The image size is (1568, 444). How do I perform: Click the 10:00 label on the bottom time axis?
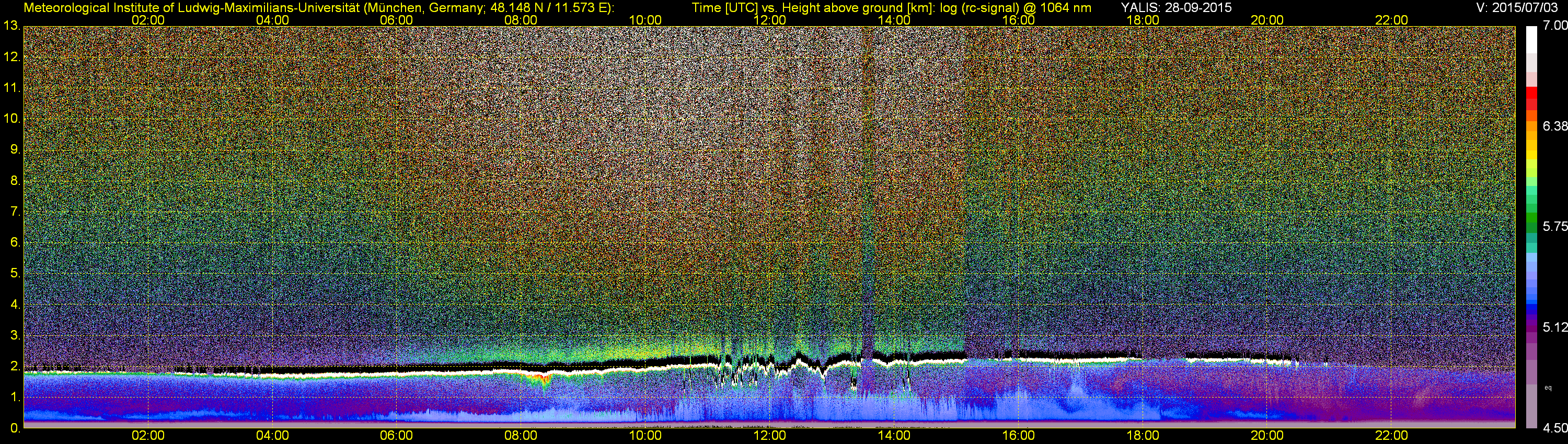click(x=645, y=436)
